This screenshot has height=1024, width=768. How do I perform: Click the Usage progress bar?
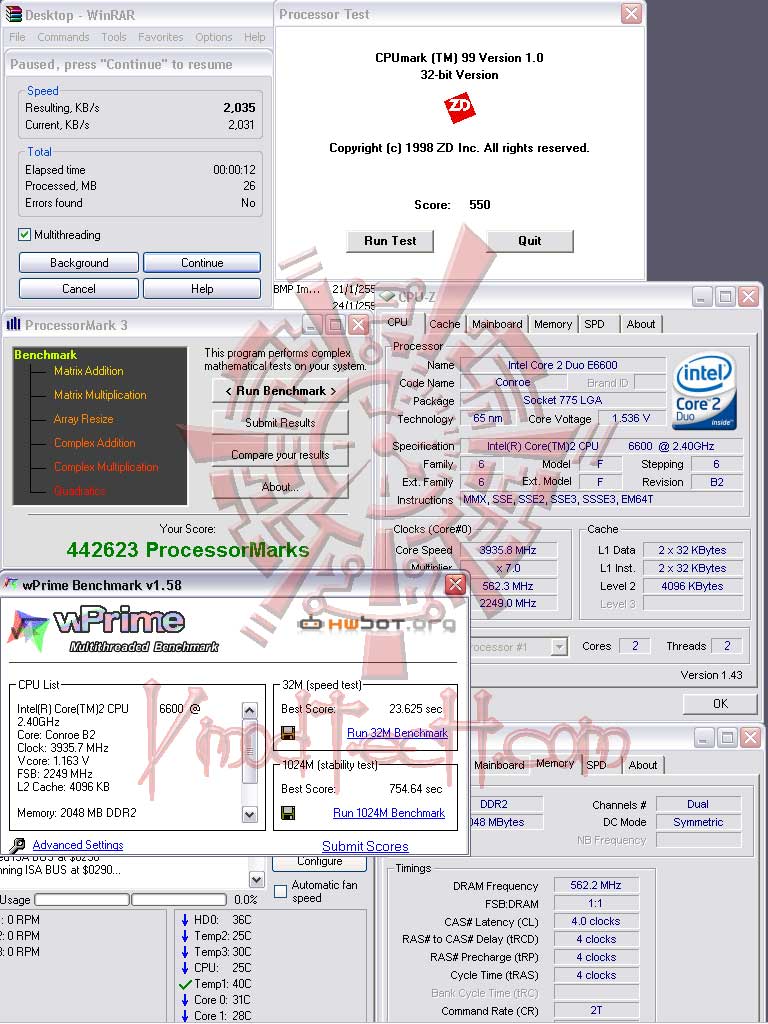(130, 900)
